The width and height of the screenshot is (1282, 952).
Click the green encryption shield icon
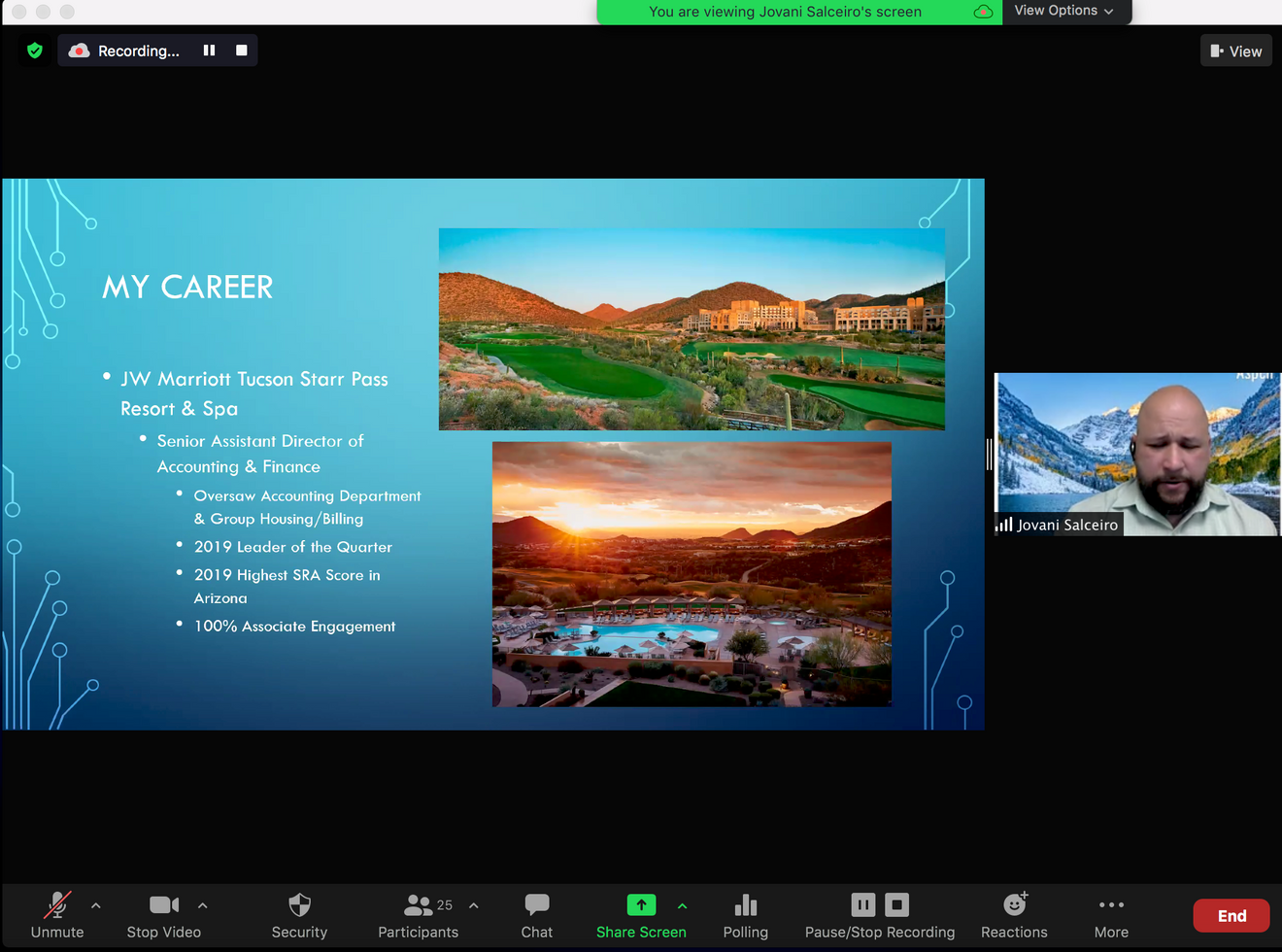(x=35, y=51)
